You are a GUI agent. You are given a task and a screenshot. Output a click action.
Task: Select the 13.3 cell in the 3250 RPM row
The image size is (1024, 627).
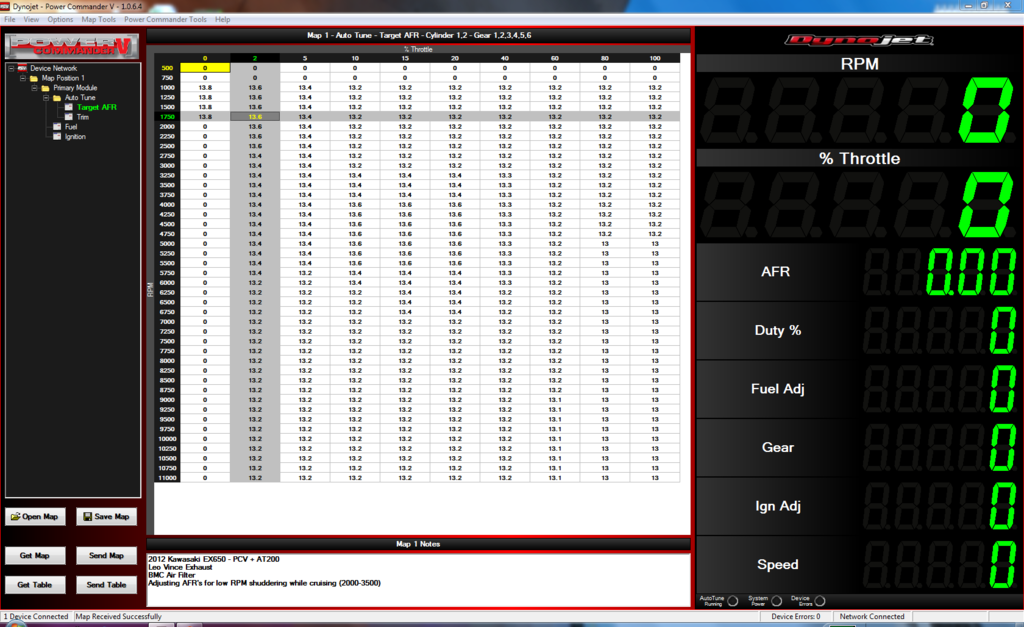pyautogui.click(x=505, y=176)
